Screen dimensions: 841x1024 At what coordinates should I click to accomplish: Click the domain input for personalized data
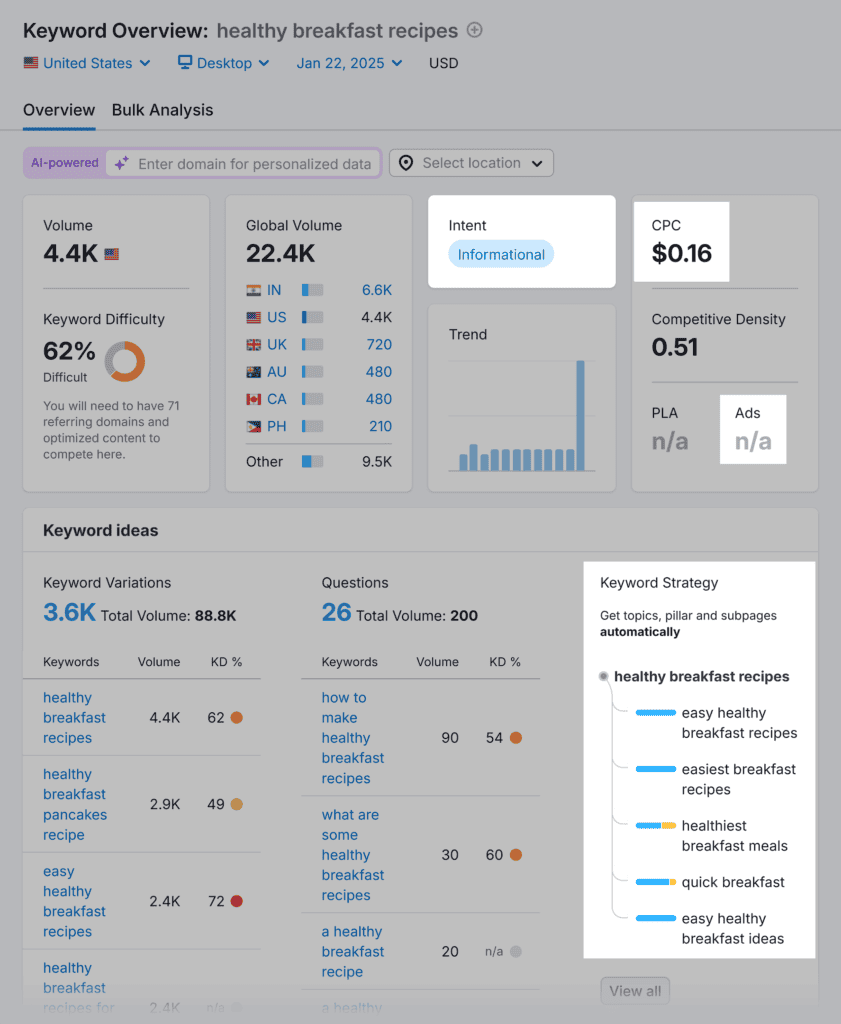(254, 164)
